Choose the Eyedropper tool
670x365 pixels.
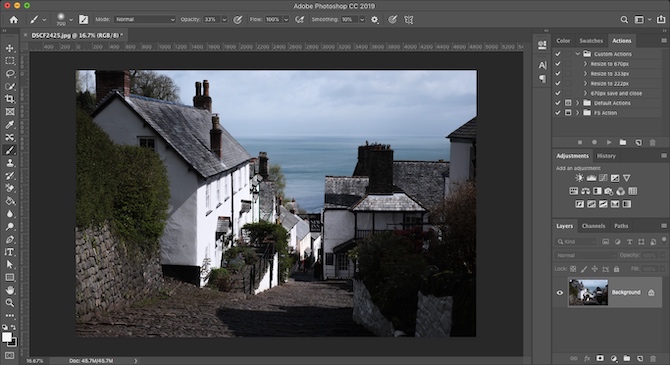coord(9,125)
